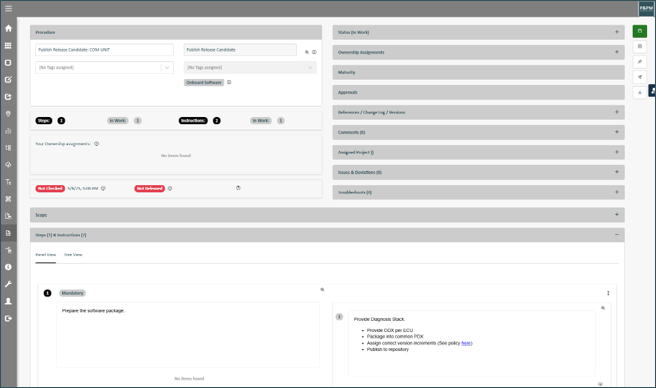Open the user profile sidebar icon
Screen dimensions: 656x388
pyautogui.click(x=8, y=301)
